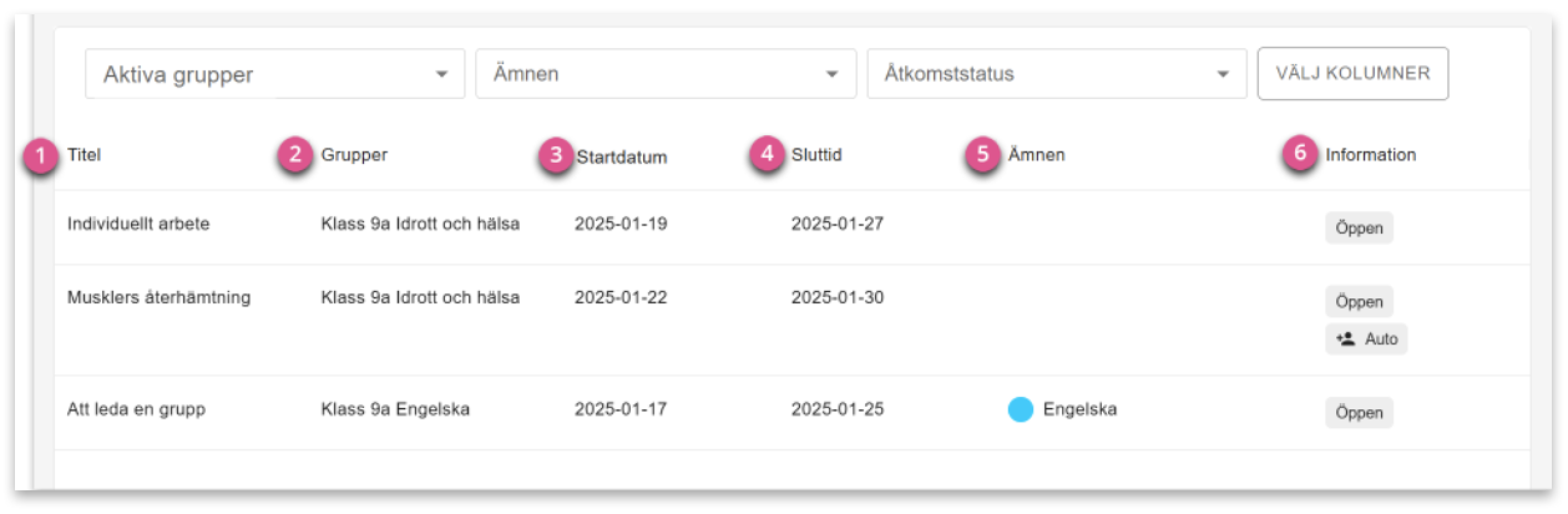Click the pink number 3 marker beside Startdatum
The height and width of the screenshot is (514, 1568).
pos(556,155)
